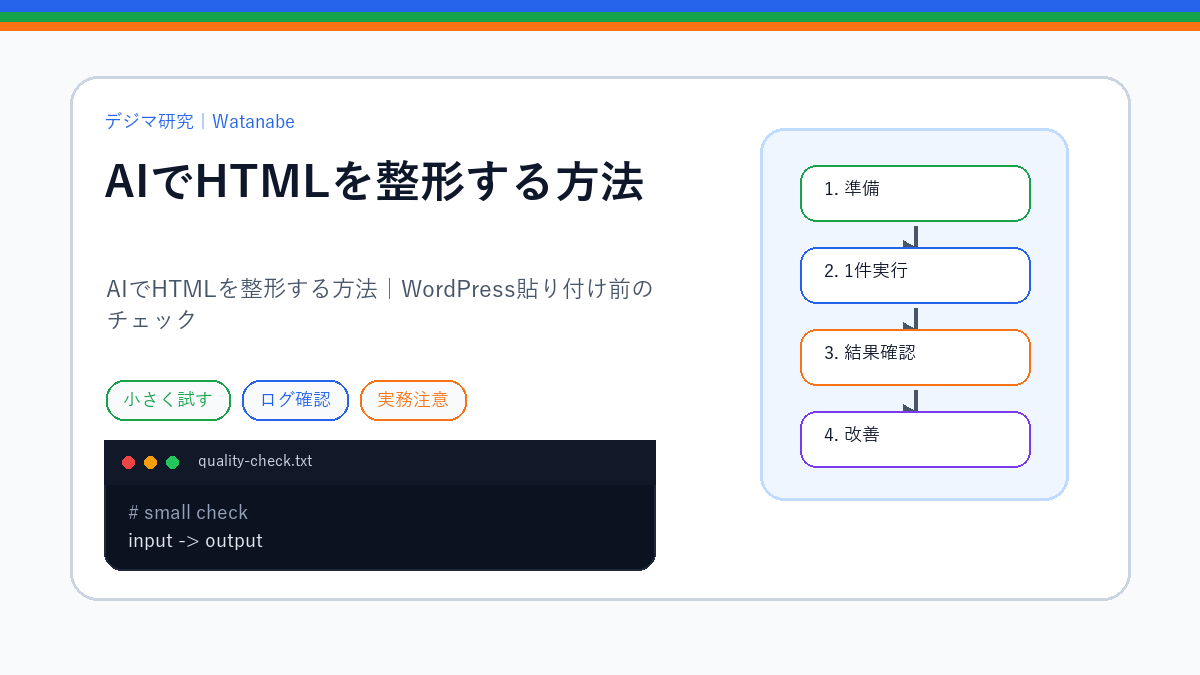Click the orange dot in code window
This screenshot has width=1200, height=675.
click(x=150, y=462)
